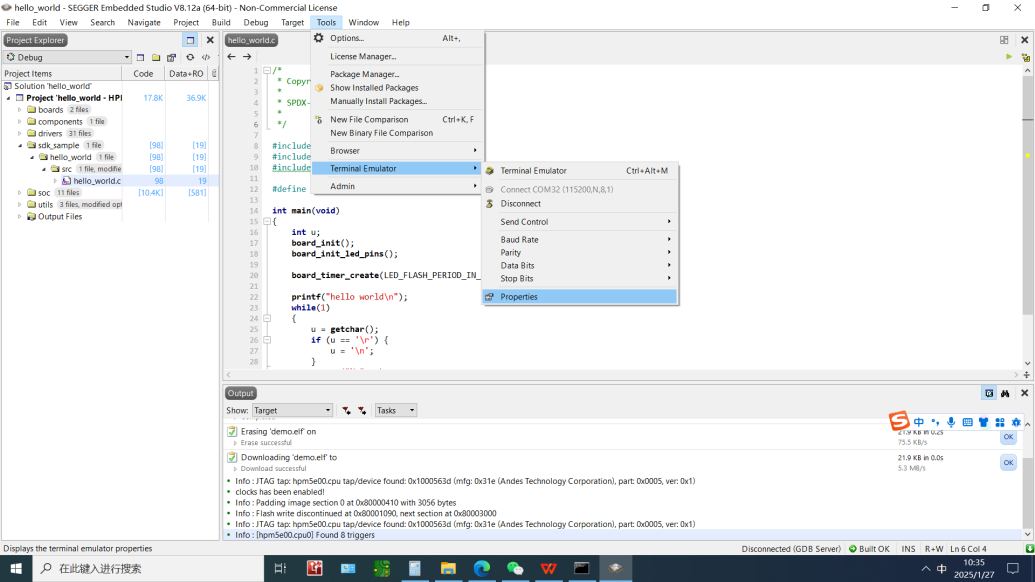Click the yellow folder icon in Project Explorer toolbar

click(x=156, y=57)
